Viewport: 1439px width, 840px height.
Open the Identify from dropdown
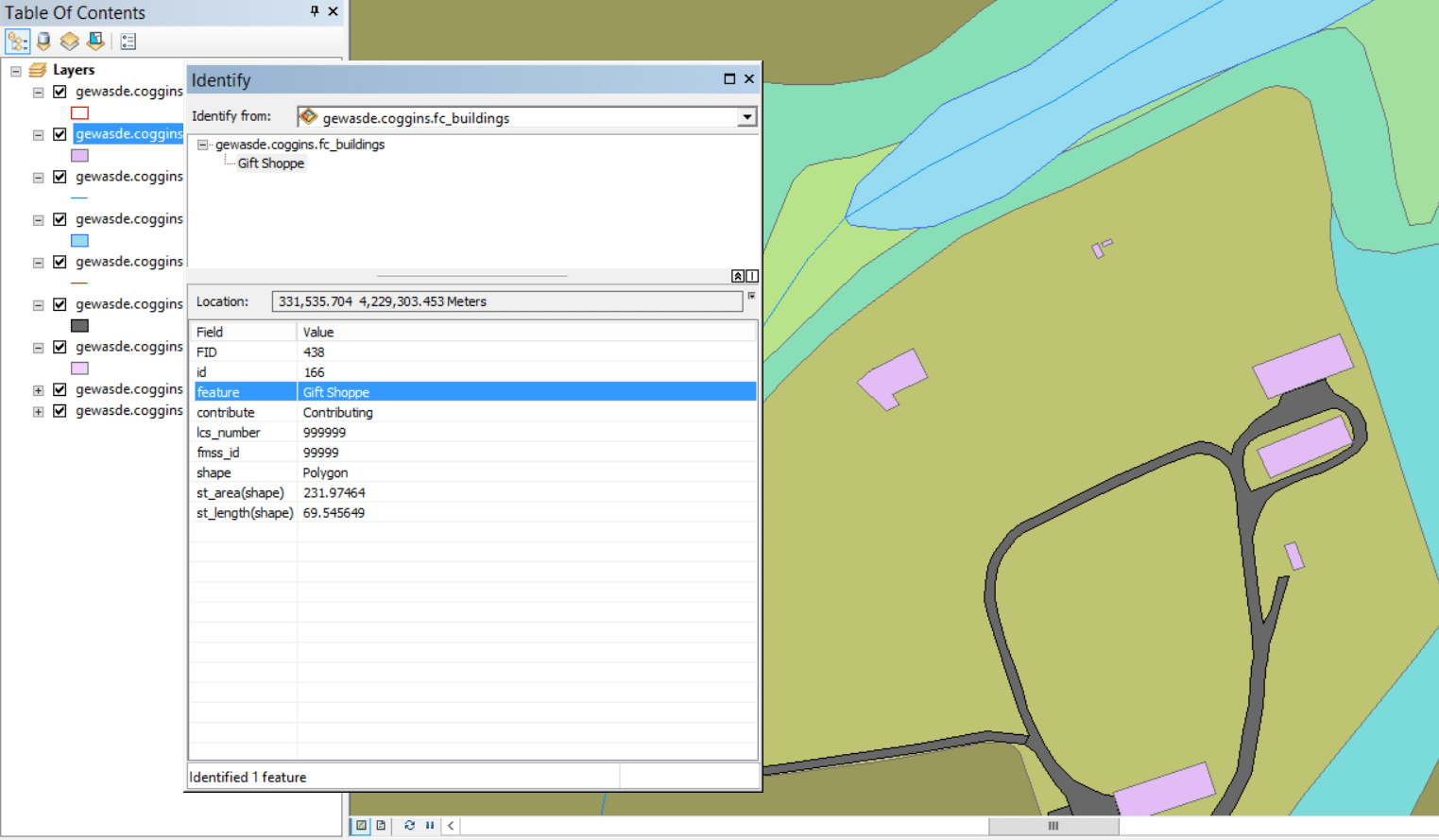pos(746,117)
